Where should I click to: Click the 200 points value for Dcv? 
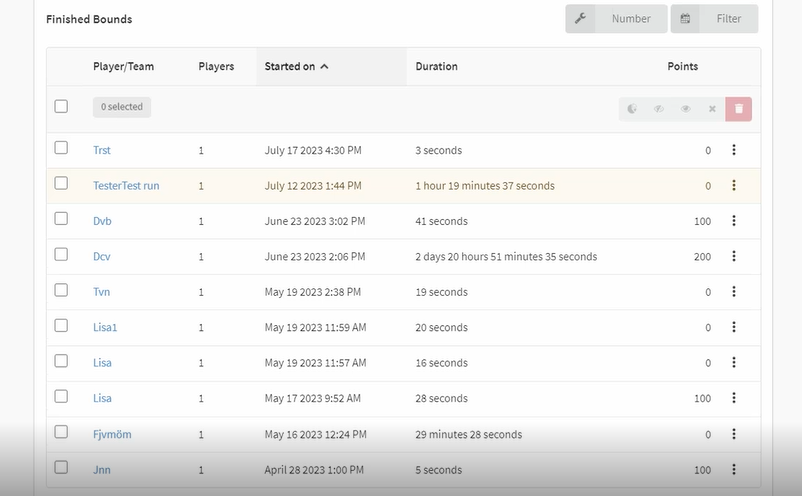click(702, 257)
